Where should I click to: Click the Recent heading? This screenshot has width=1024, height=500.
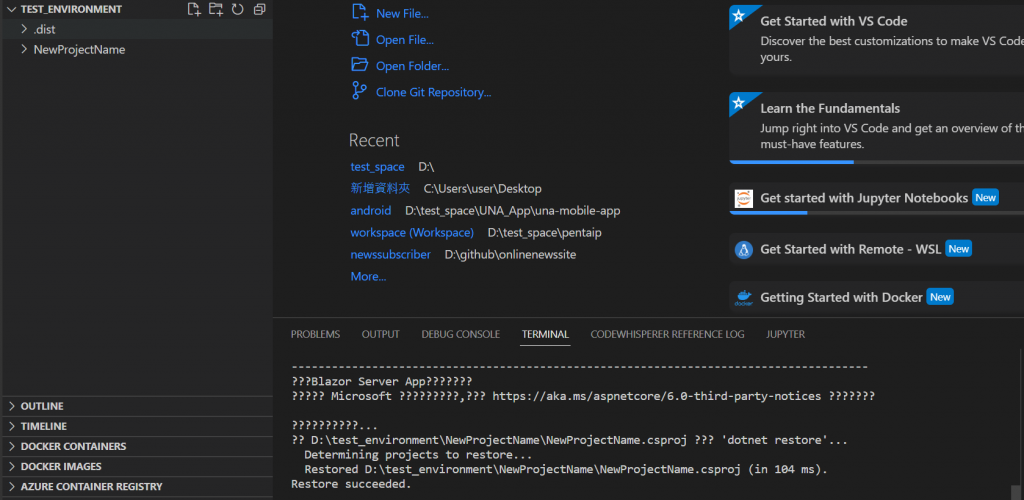click(374, 140)
